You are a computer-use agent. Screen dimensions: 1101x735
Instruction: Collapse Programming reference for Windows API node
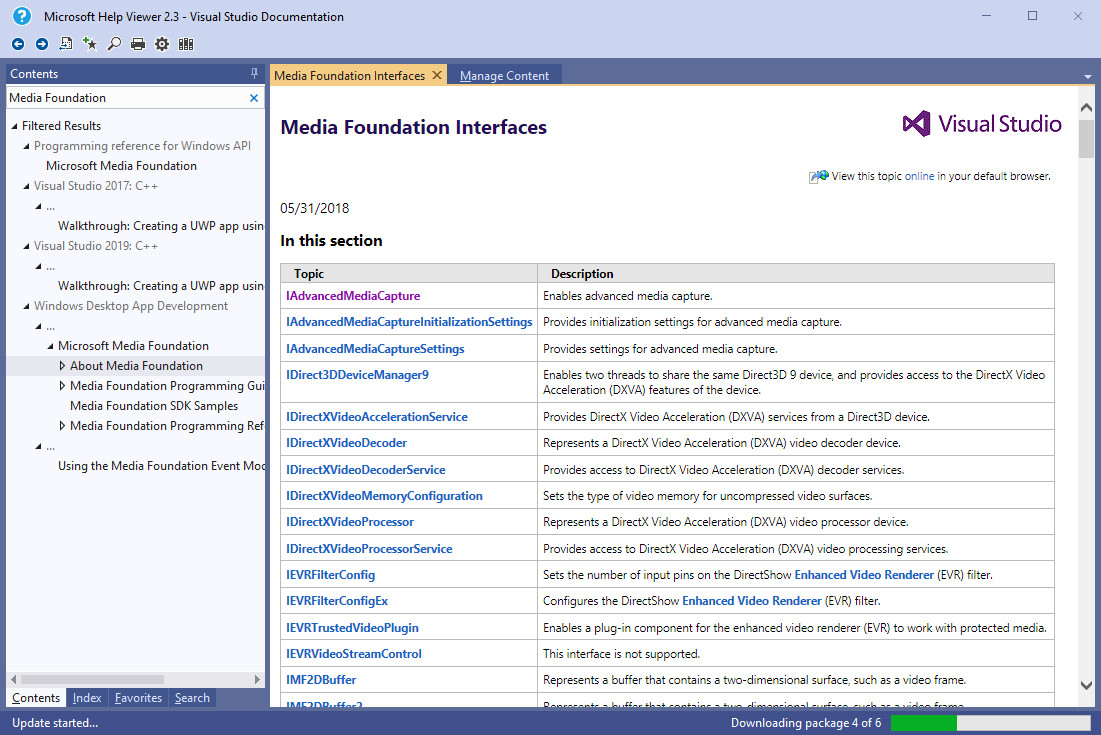coord(26,146)
